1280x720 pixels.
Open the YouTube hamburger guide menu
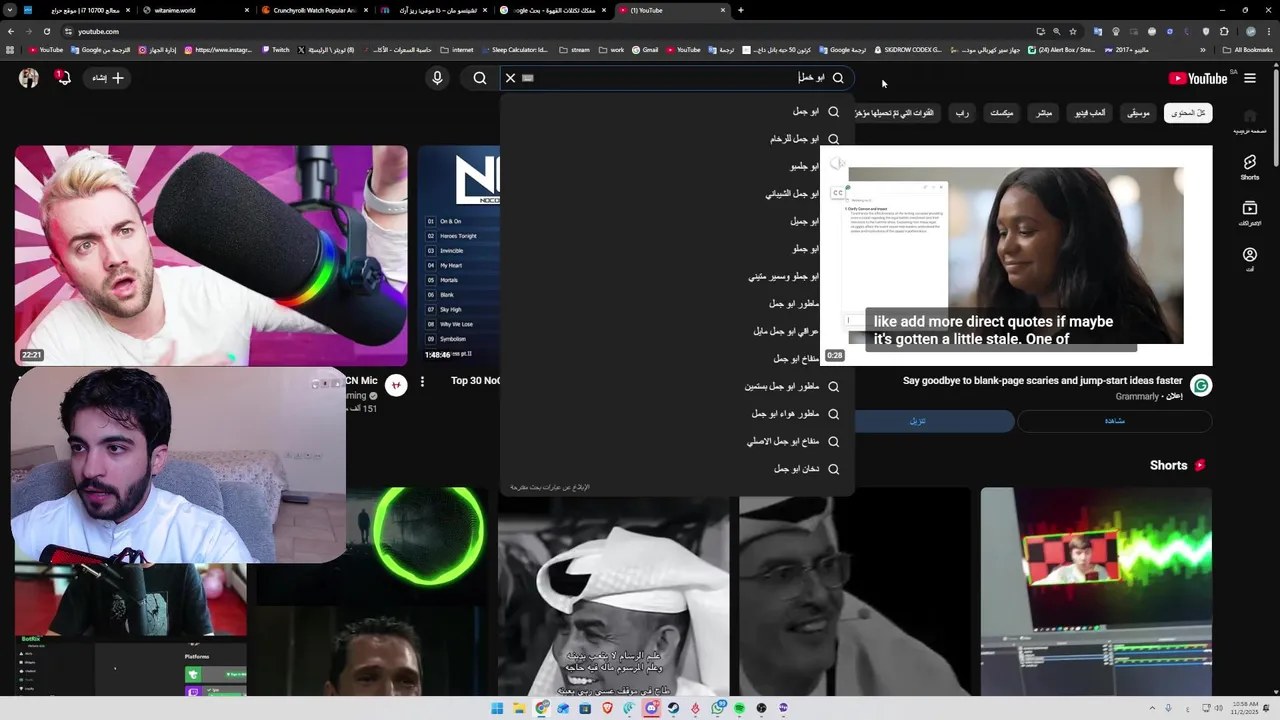point(1250,78)
